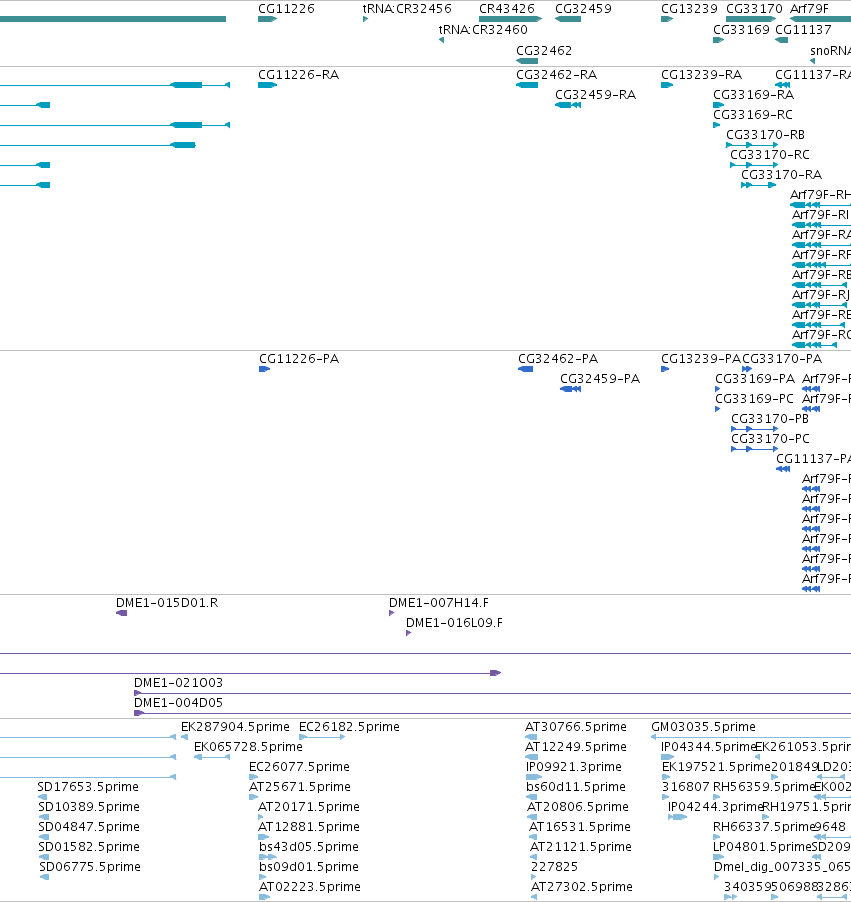
Task: Click the AT30766.5prime EST label
Action: pyautogui.click(x=575, y=727)
